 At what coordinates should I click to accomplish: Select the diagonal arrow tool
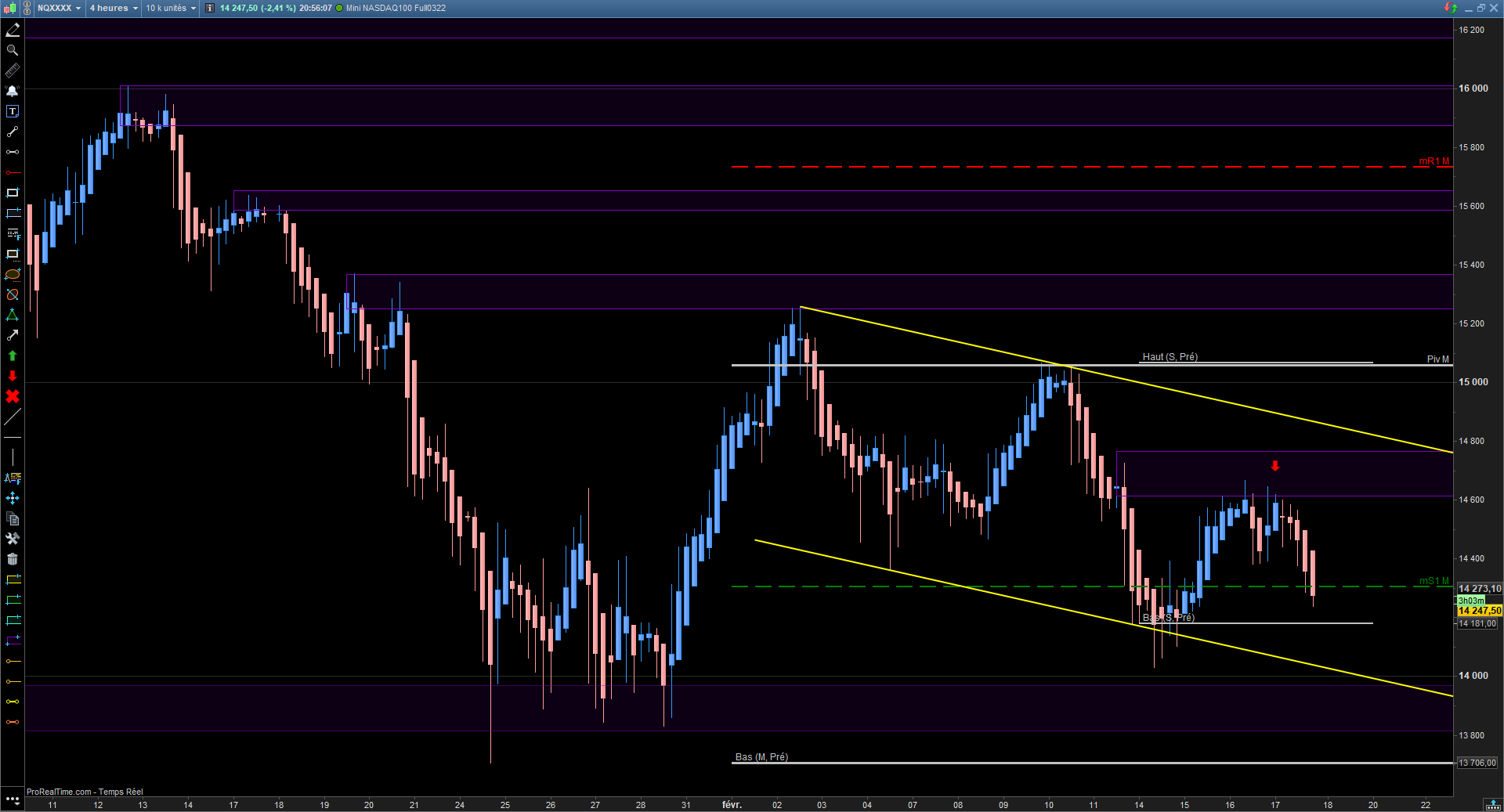pos(13,335)
